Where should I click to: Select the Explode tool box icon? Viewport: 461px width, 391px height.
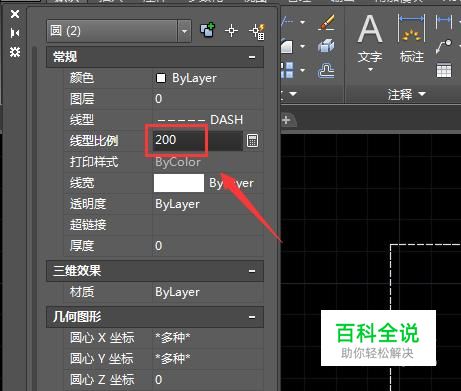(326, 46)
